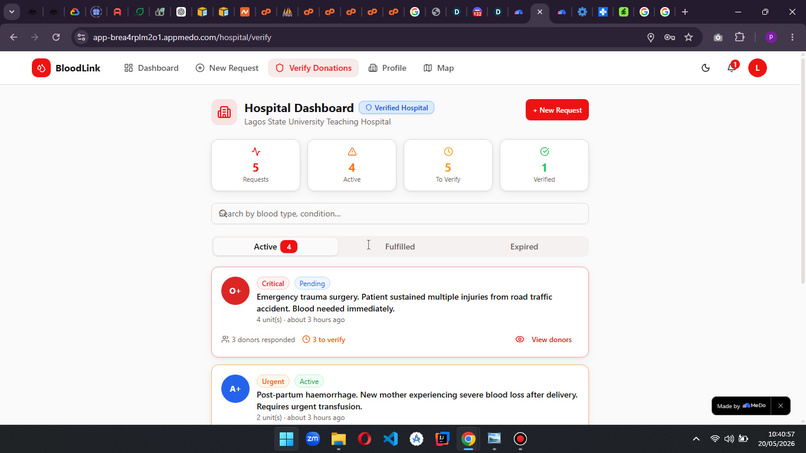Open the Dashboard nav item

coord(151,68)
